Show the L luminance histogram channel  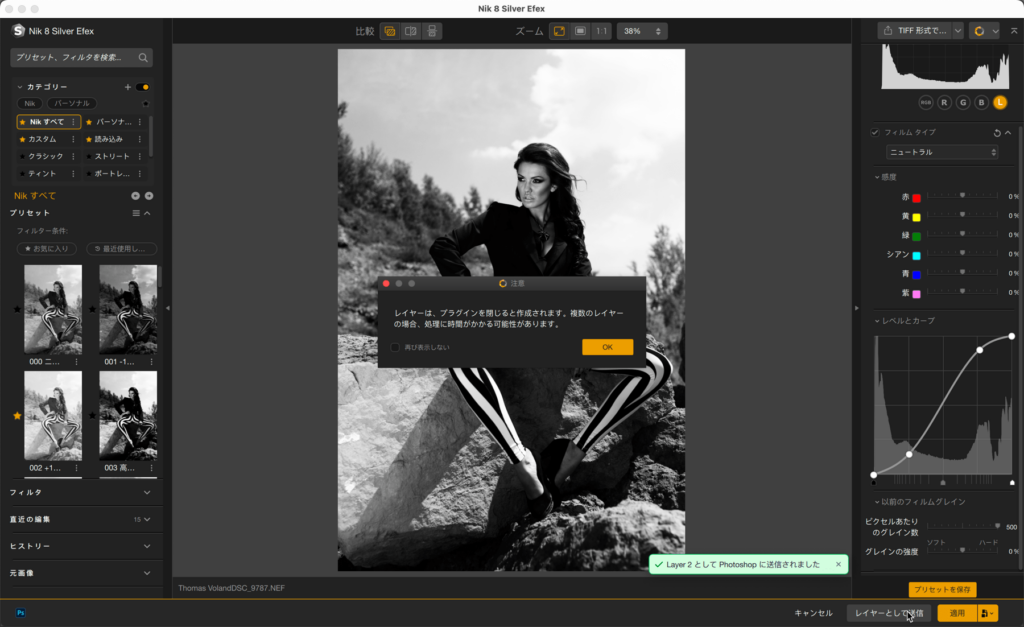pyautogui.click(x=1000, y=103)
